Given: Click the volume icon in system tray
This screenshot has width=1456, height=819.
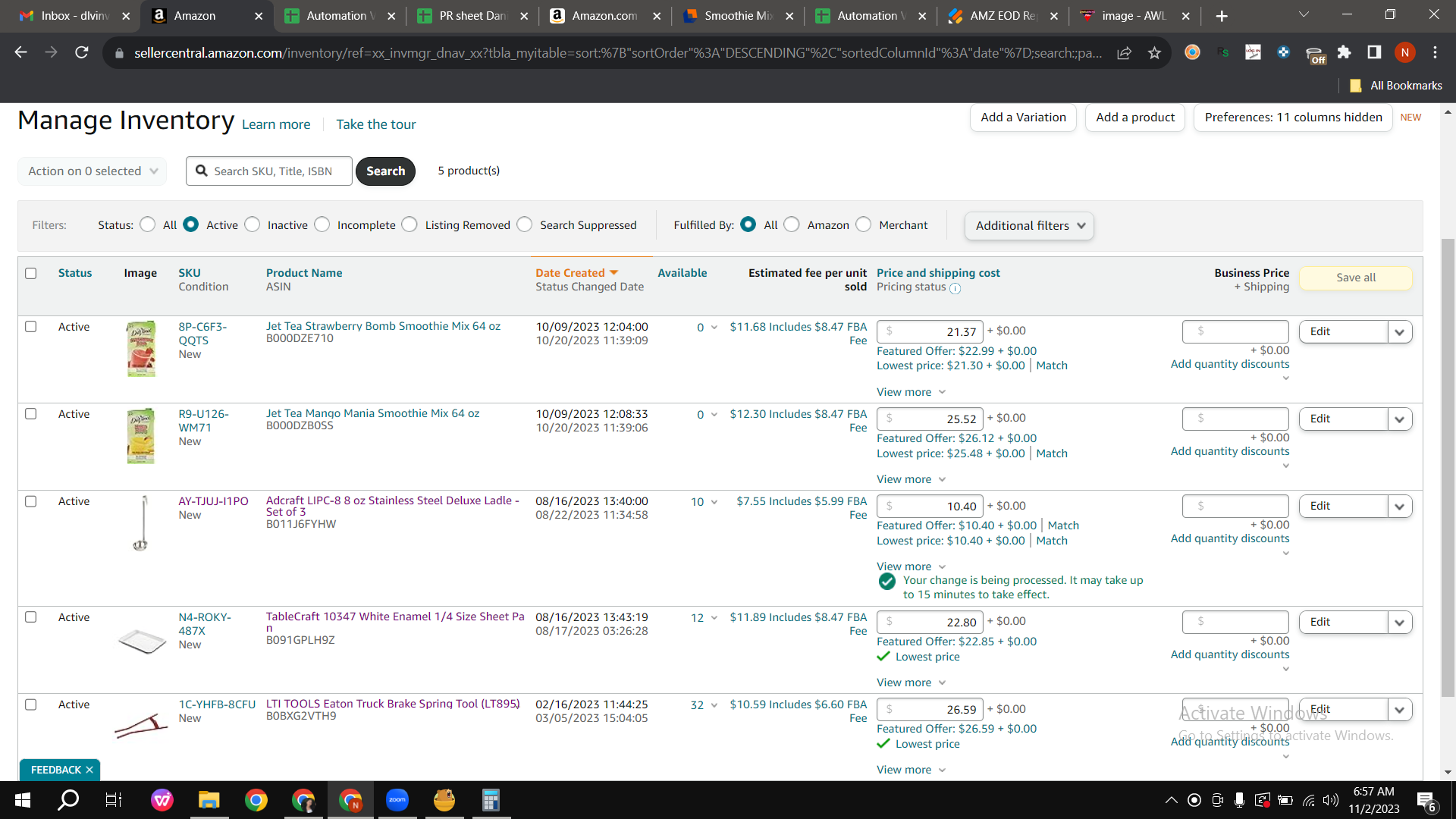Looking at the screenshot, I should coord(1330,800).
